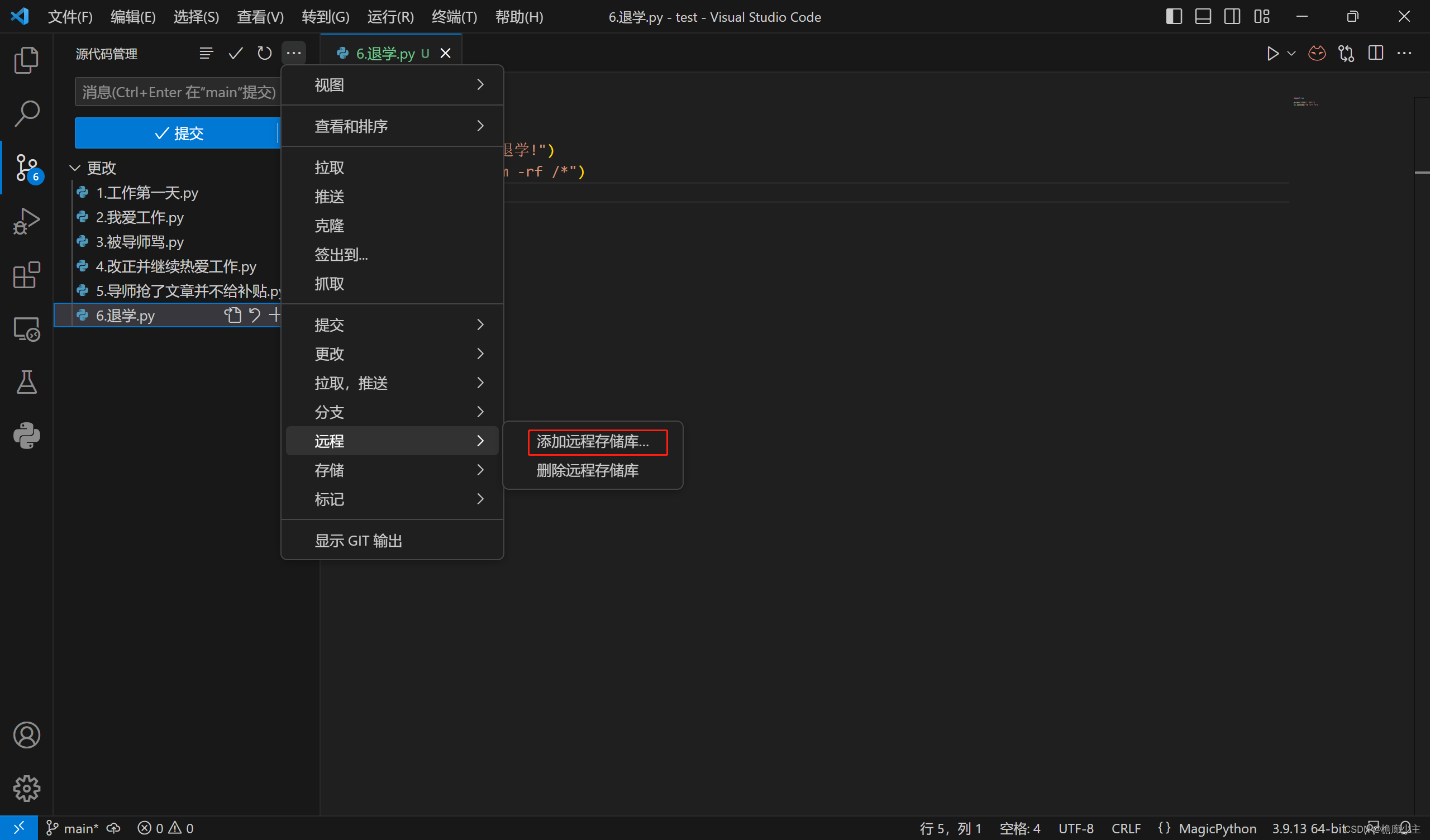Select 克隆 in the context menu
This screenshot has width=1430, height=840.
point(392,226)
